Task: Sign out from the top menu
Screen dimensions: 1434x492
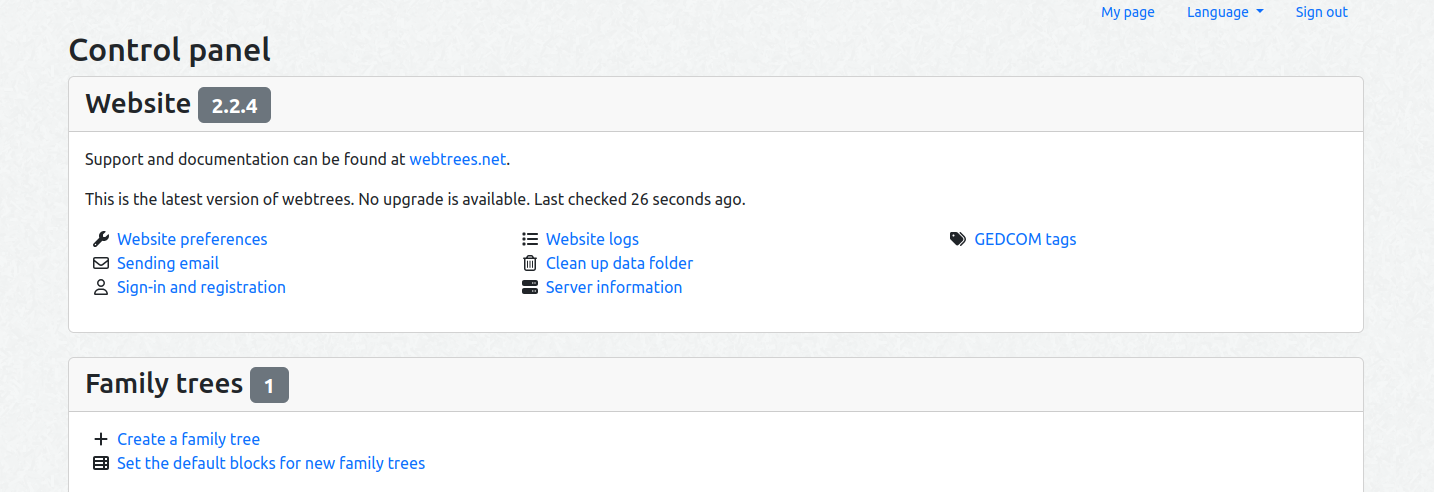Action: [x=1321, y=12]
